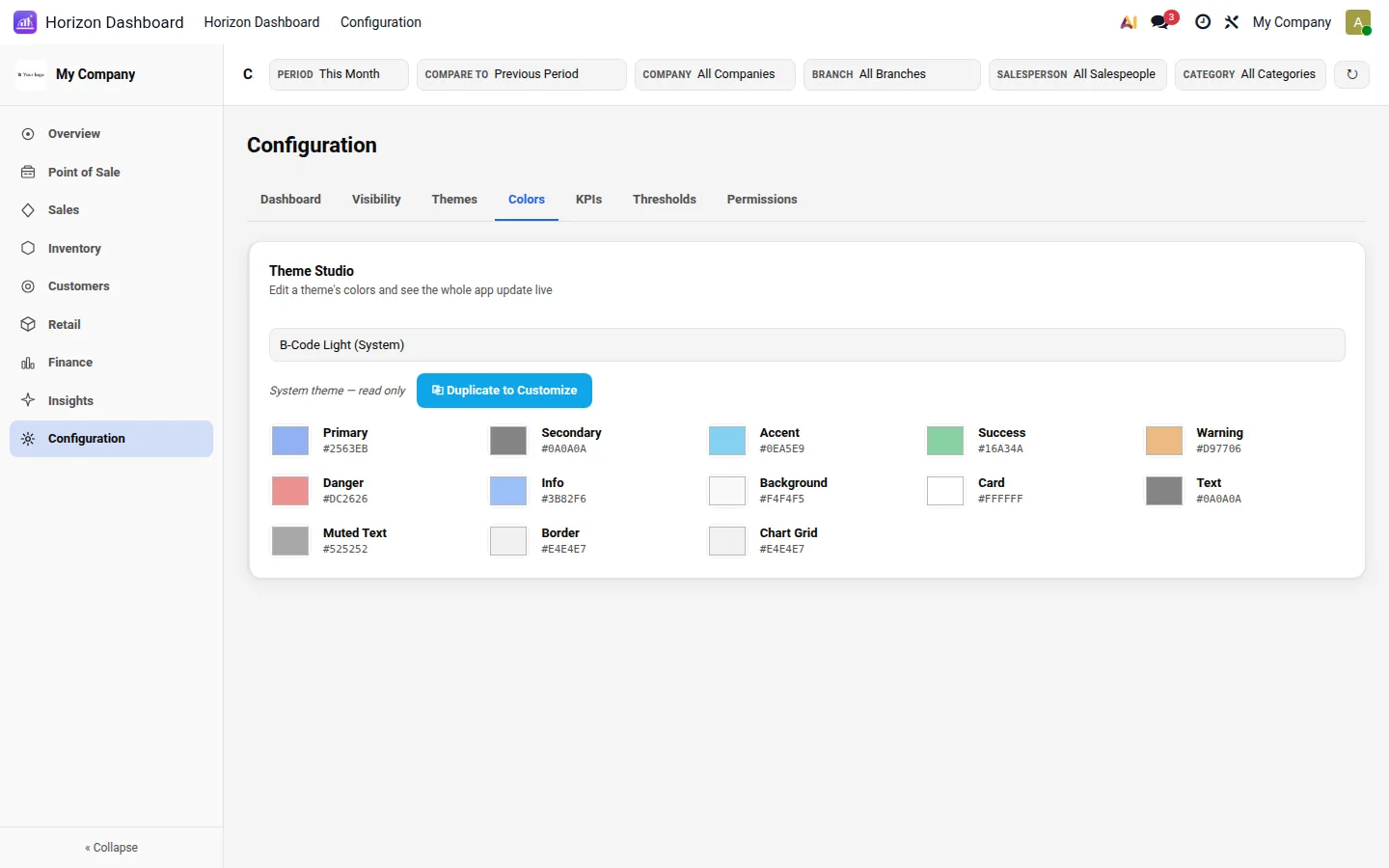Click the clock activities icon

(x=1203, y=22)
